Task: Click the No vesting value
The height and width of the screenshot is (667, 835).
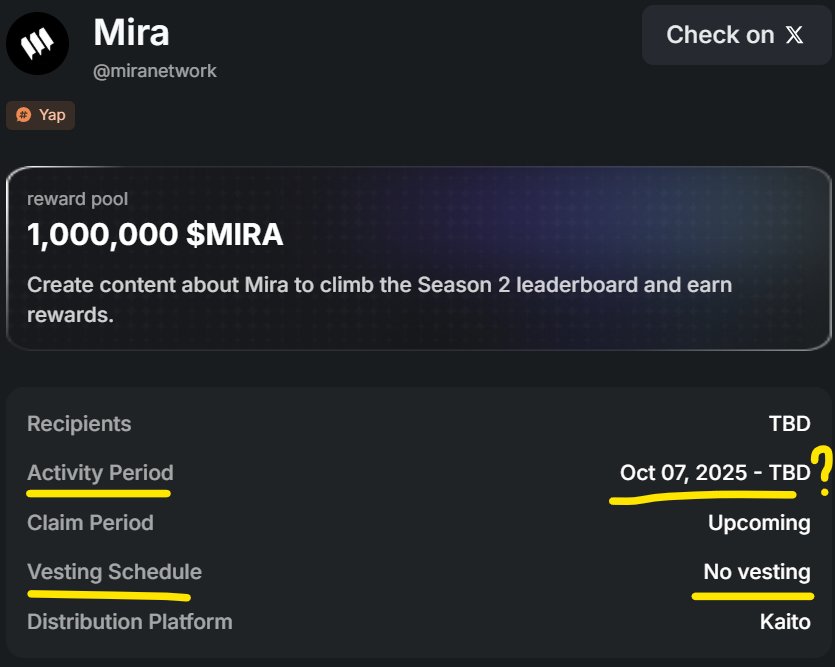Action: point(756,572)
